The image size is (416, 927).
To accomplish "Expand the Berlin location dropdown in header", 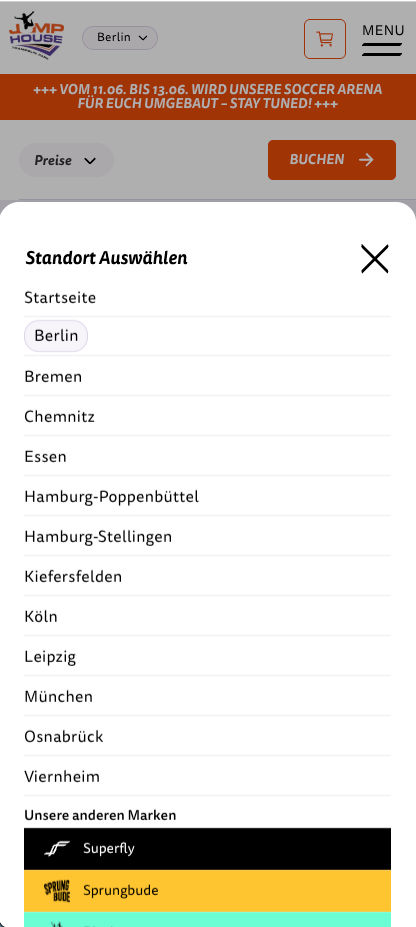I will [120, 38].
